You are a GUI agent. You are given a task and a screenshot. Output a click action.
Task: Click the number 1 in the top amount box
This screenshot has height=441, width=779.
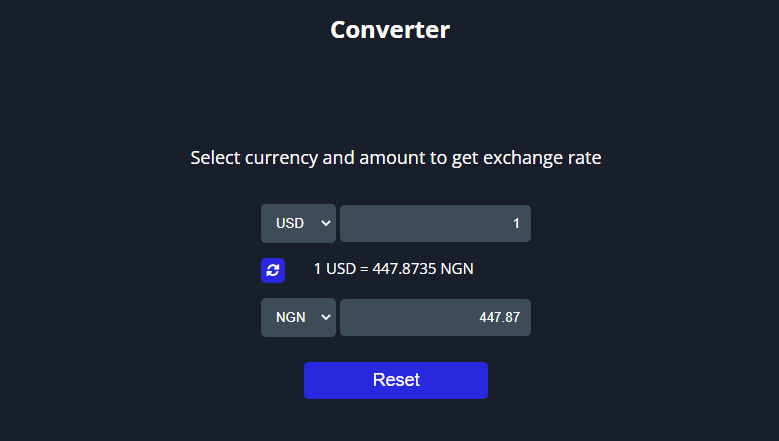tap(516, 223)
